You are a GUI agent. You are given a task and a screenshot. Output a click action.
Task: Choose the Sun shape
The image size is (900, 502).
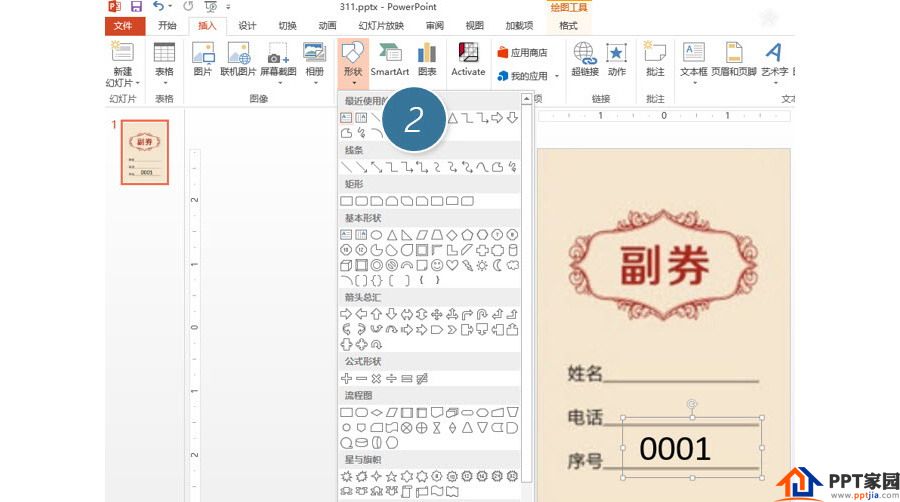(x=482, y=266)
